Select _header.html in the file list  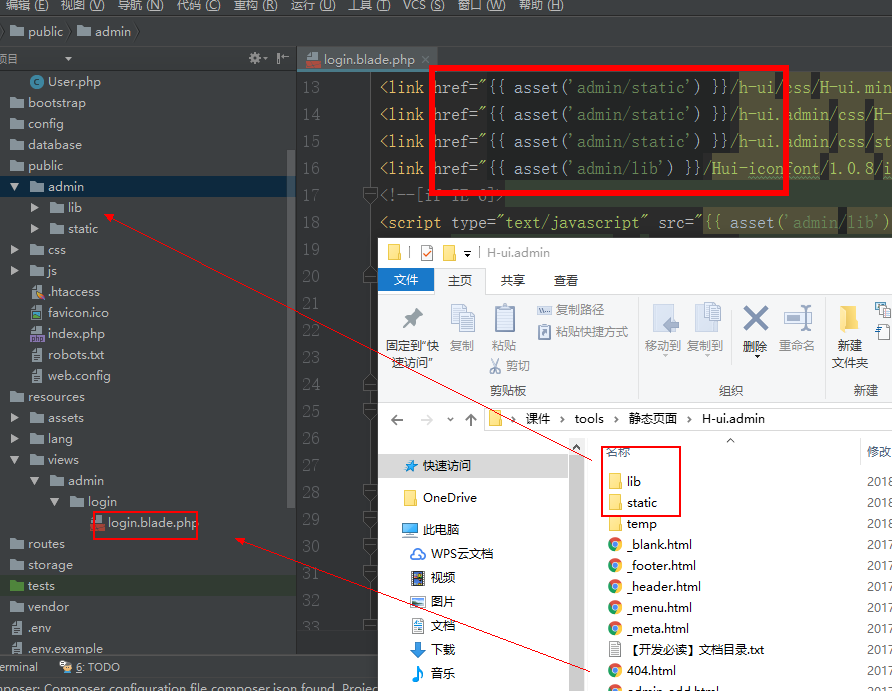click(663, 587)
